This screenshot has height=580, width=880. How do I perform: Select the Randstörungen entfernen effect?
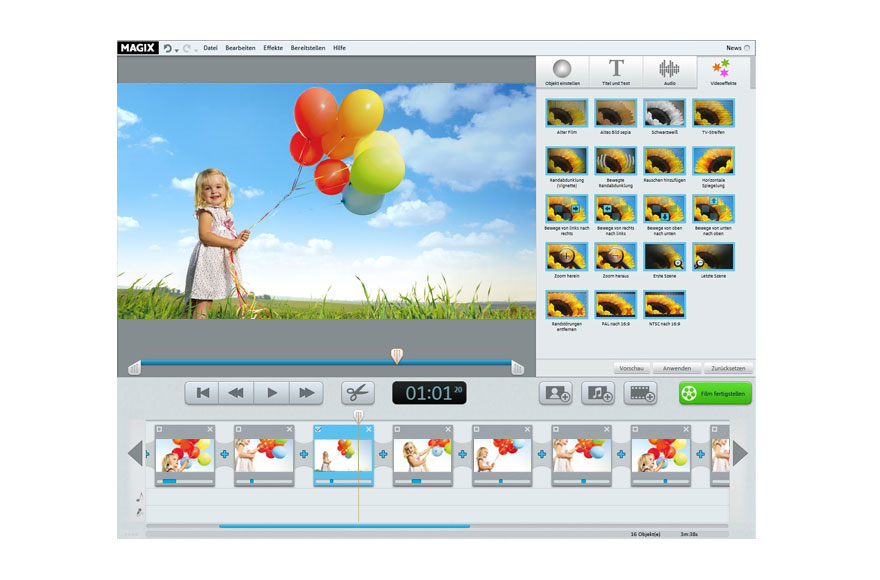click(x=566, y=305)
